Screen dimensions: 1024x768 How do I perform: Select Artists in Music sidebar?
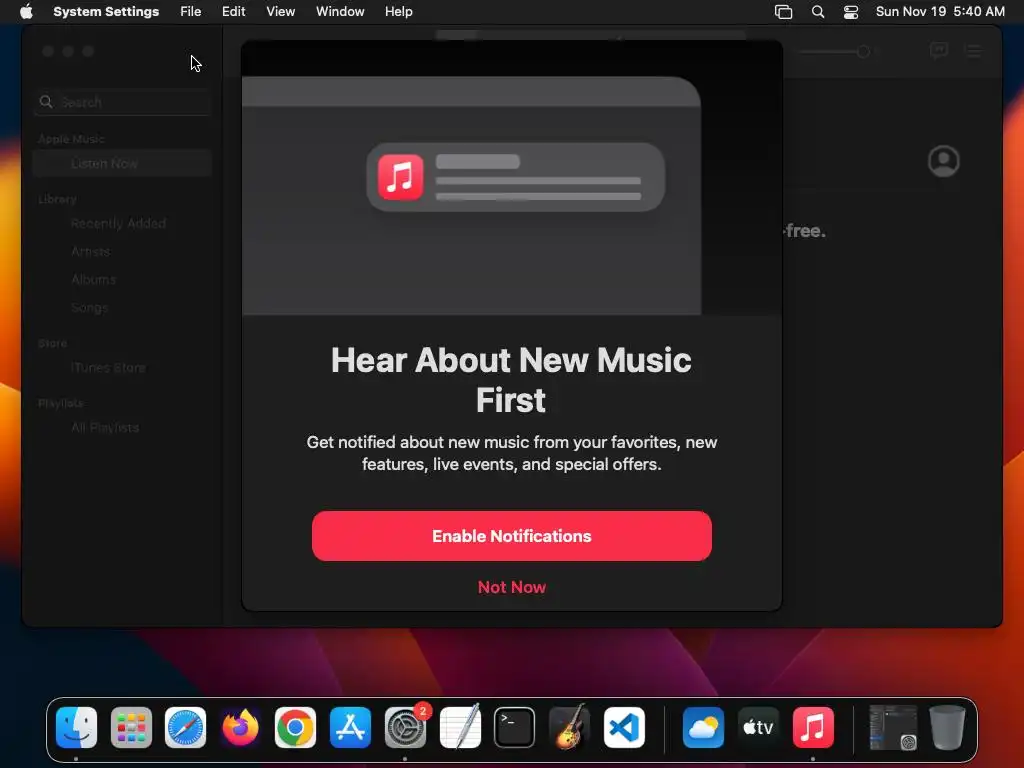click(x=90, y=251)
